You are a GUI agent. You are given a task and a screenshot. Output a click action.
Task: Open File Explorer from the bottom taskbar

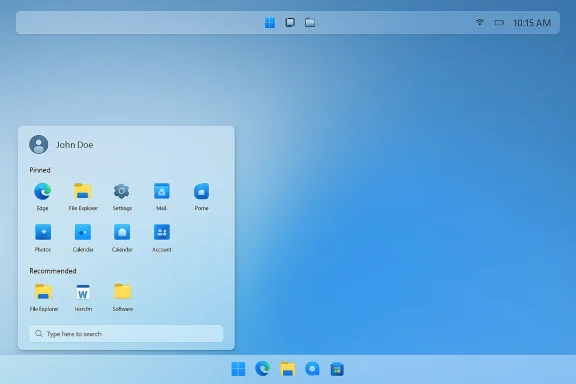coord(288,369)
